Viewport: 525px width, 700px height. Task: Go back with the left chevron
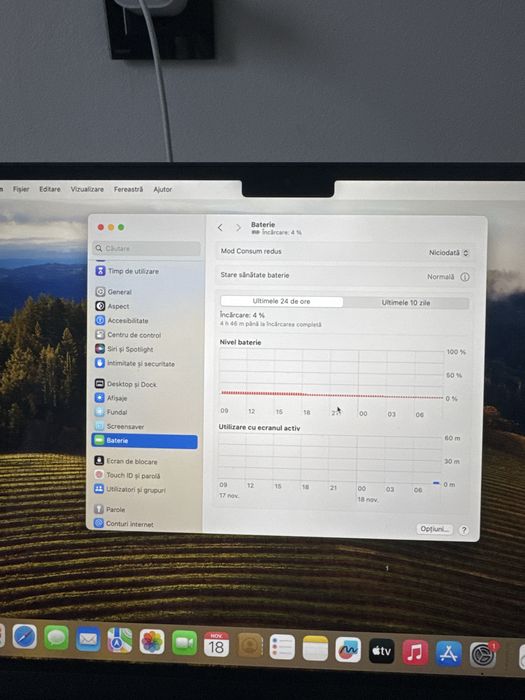pyautogui.click(x=220, y=228)
